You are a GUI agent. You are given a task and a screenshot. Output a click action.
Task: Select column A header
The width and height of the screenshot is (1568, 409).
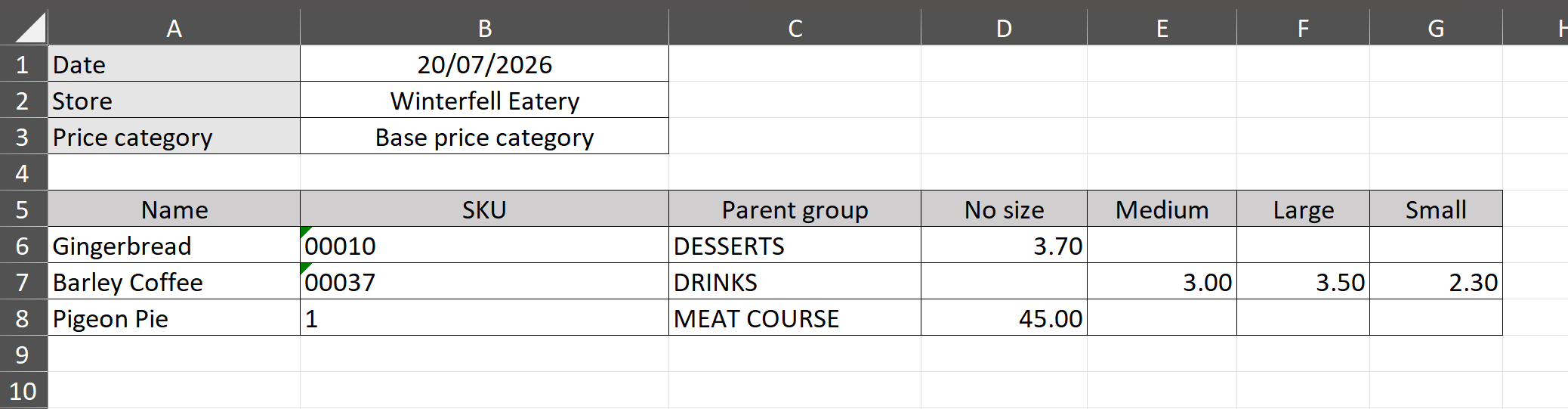(174, 28)
